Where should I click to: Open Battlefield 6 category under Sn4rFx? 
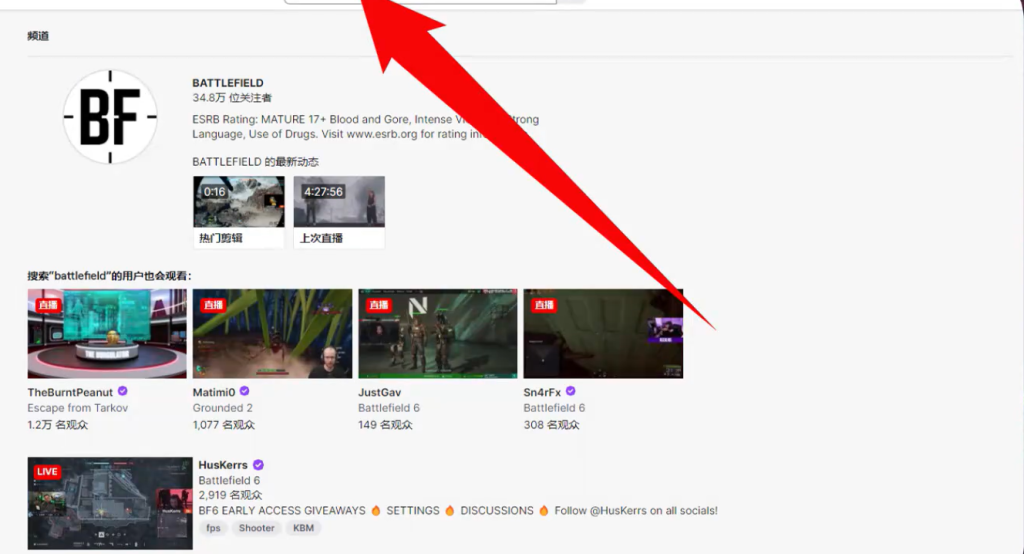coord(554,408)
